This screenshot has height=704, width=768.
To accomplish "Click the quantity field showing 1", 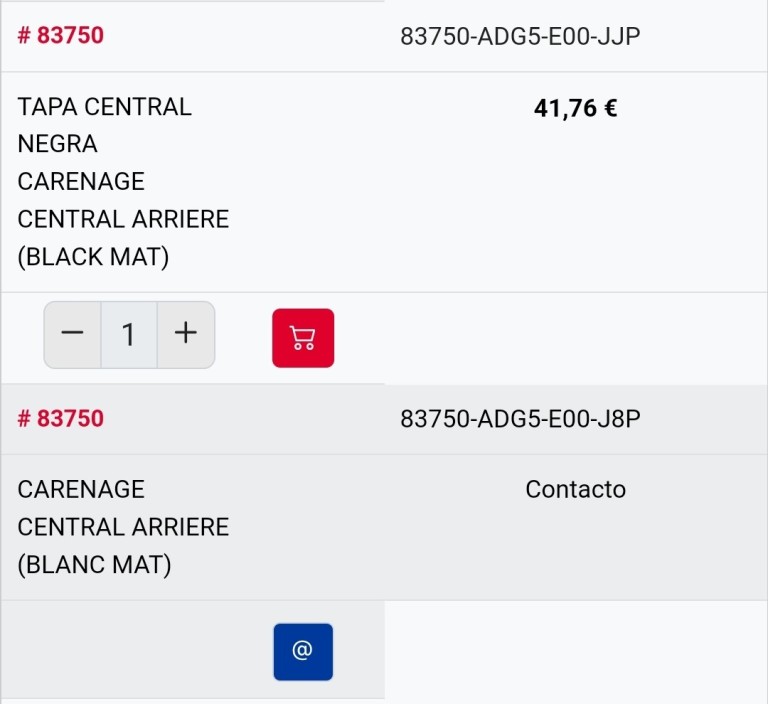I will coord(128,335).
